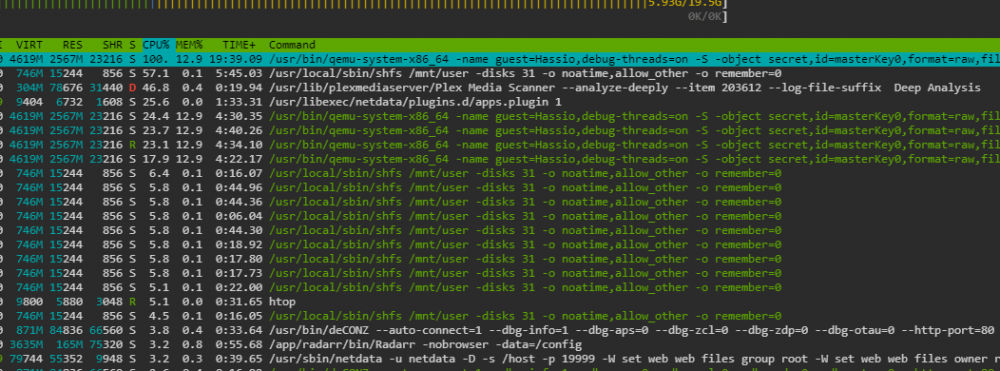Select the htop process row
1000x371 pixels.
pyautogui.click(x=500, y=302)
